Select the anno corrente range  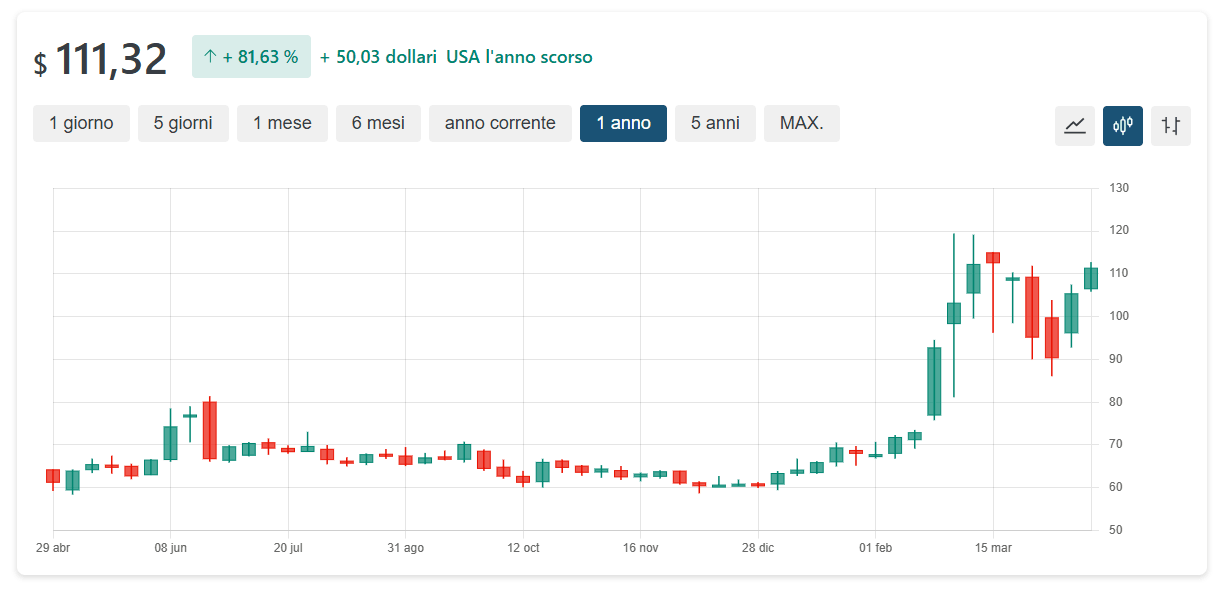click(500, 123)
